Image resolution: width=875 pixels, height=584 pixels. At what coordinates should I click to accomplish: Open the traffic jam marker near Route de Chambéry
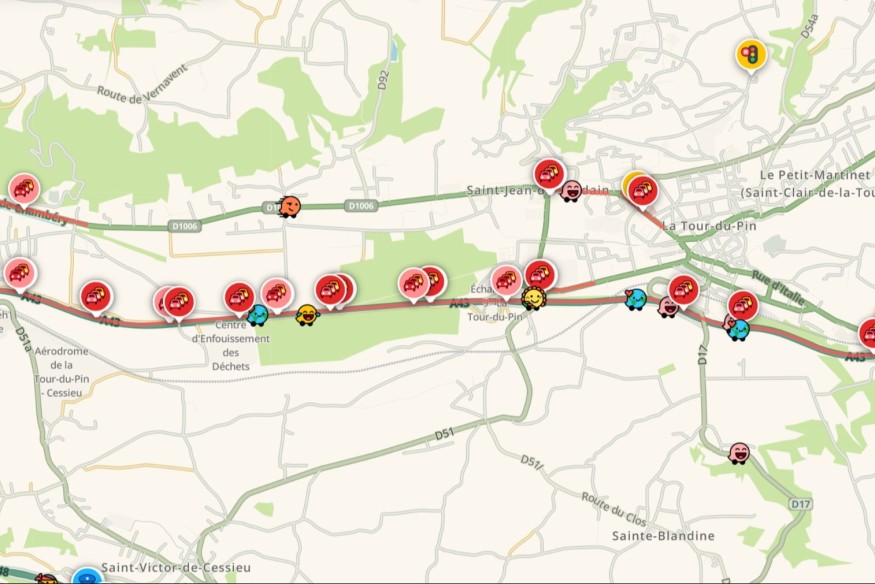(24, 190)
